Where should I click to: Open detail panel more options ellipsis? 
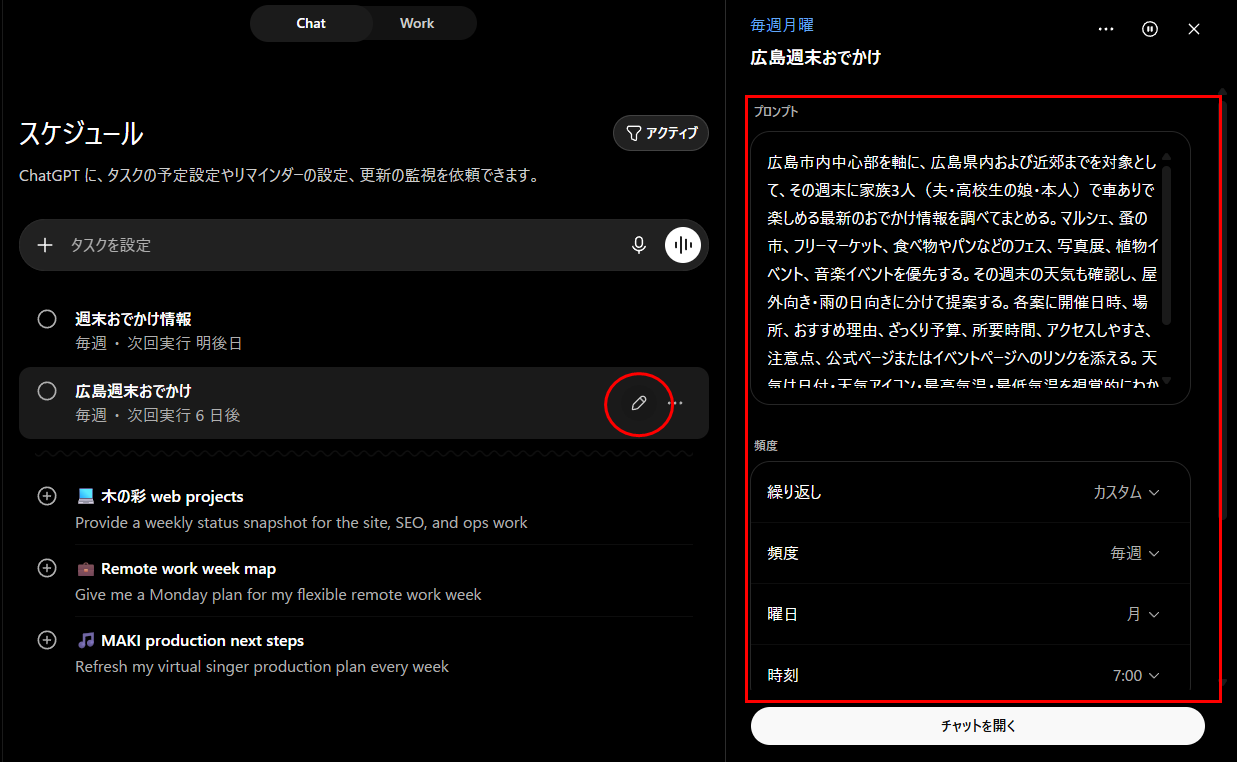pyautogui.click(x=1106, y=29)
